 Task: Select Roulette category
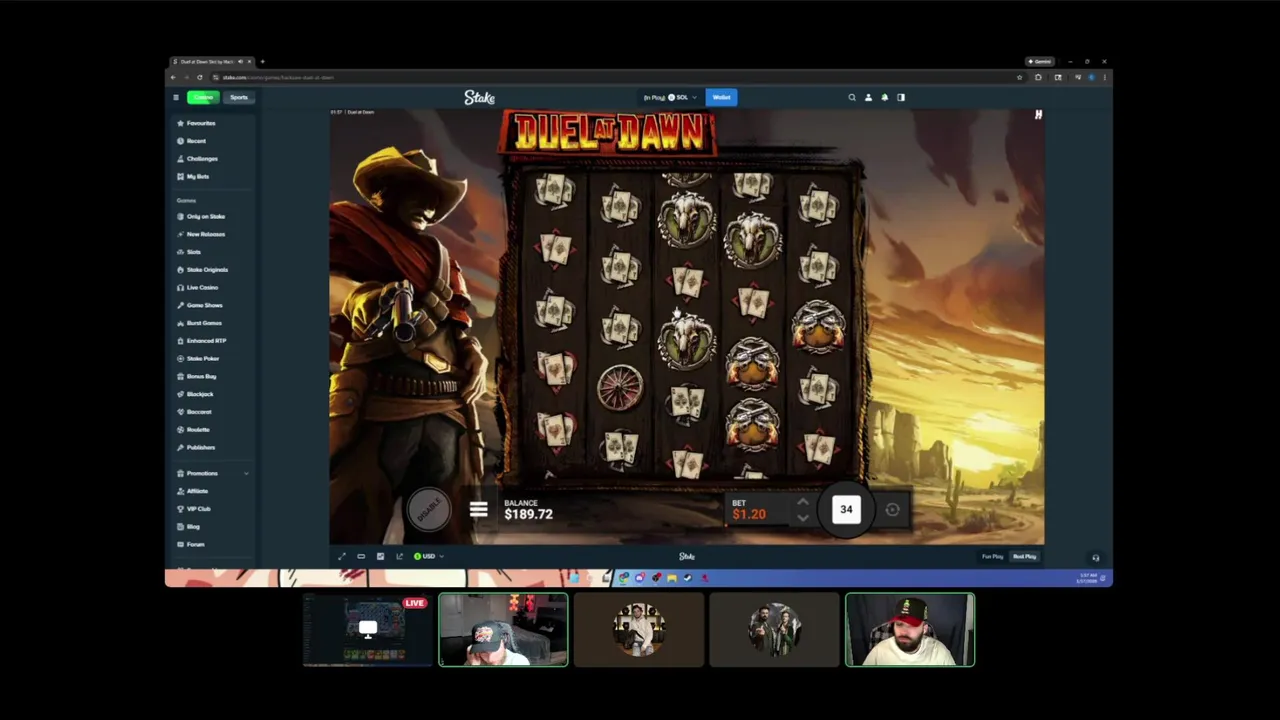193,430
